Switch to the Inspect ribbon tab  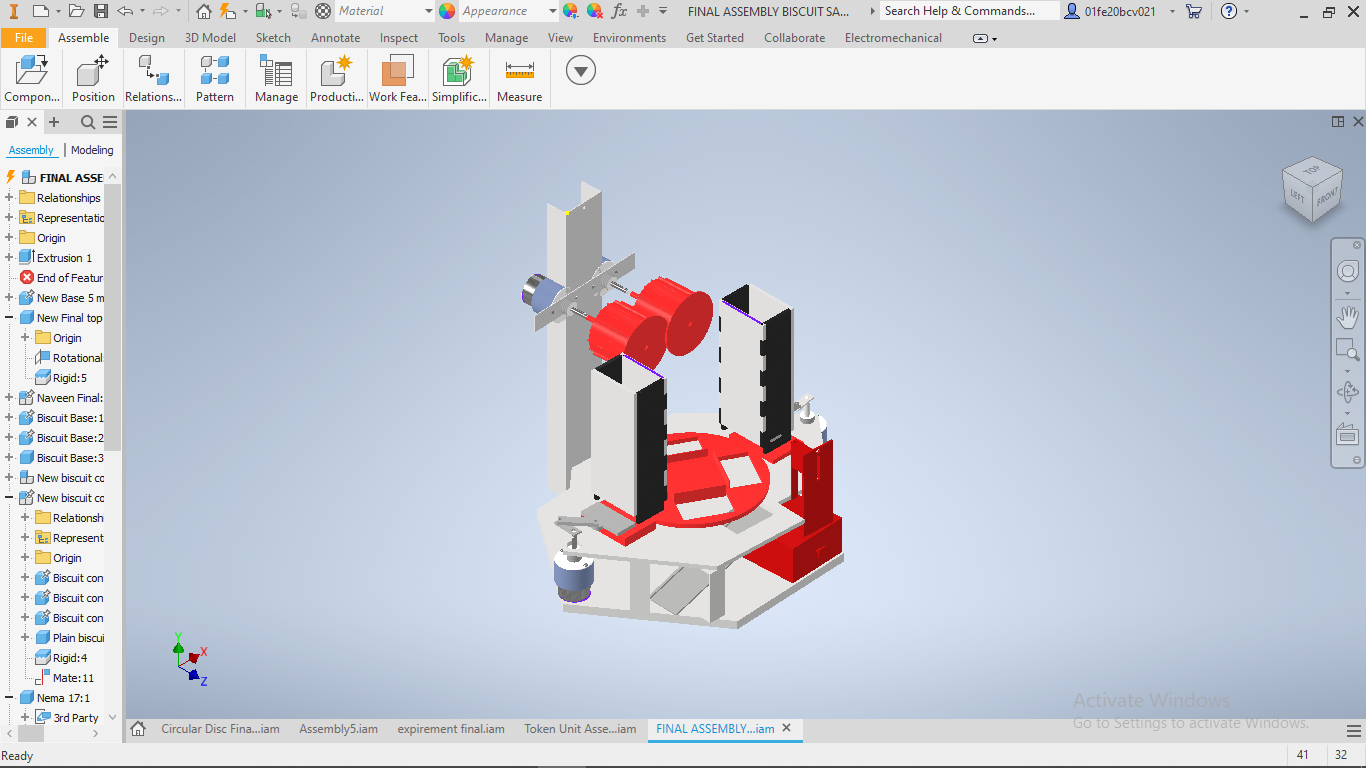point(399,38)
